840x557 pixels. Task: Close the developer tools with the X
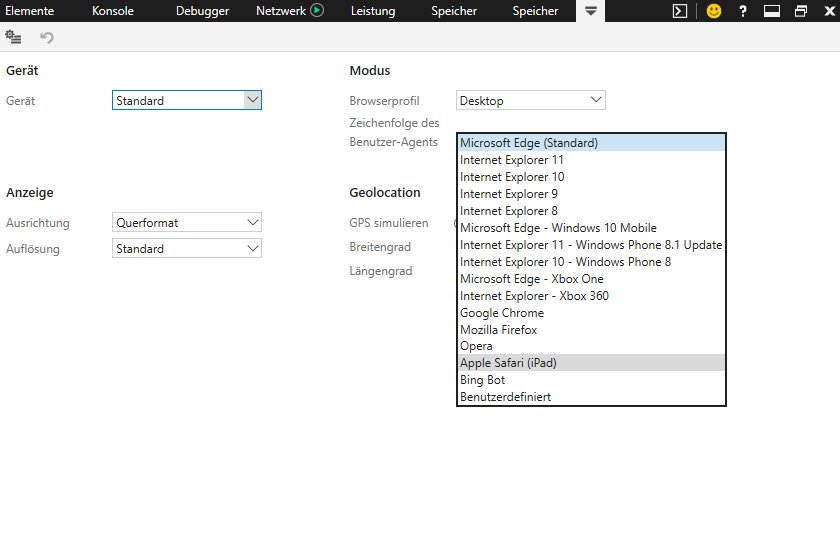(x=828, y=11)
